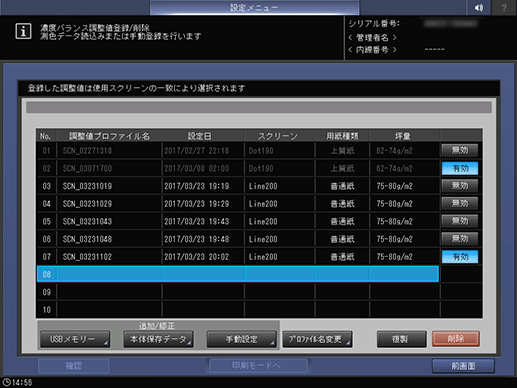Image resolution: width=517 pixels, height=388 pixels.
Task: Open the USBメモリー import option
Action: (x=75, y=339)
